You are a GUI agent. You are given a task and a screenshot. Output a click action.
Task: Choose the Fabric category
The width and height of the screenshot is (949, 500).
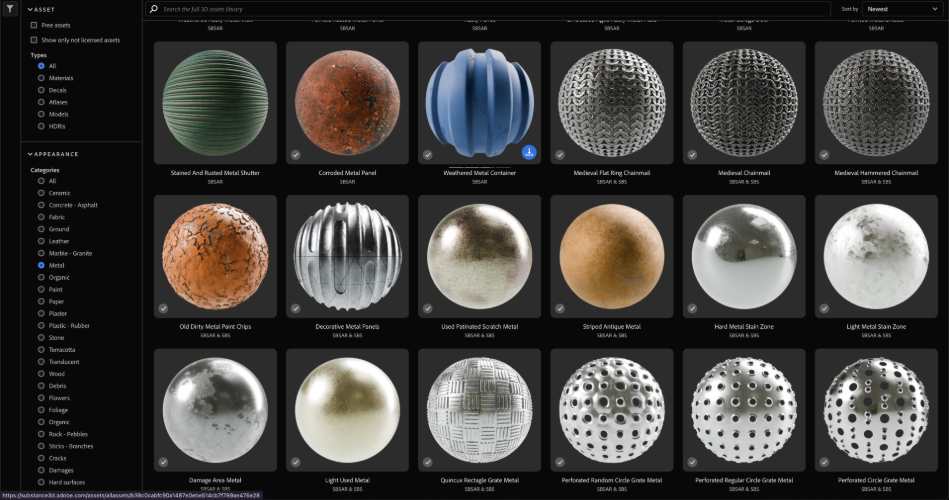41,217
